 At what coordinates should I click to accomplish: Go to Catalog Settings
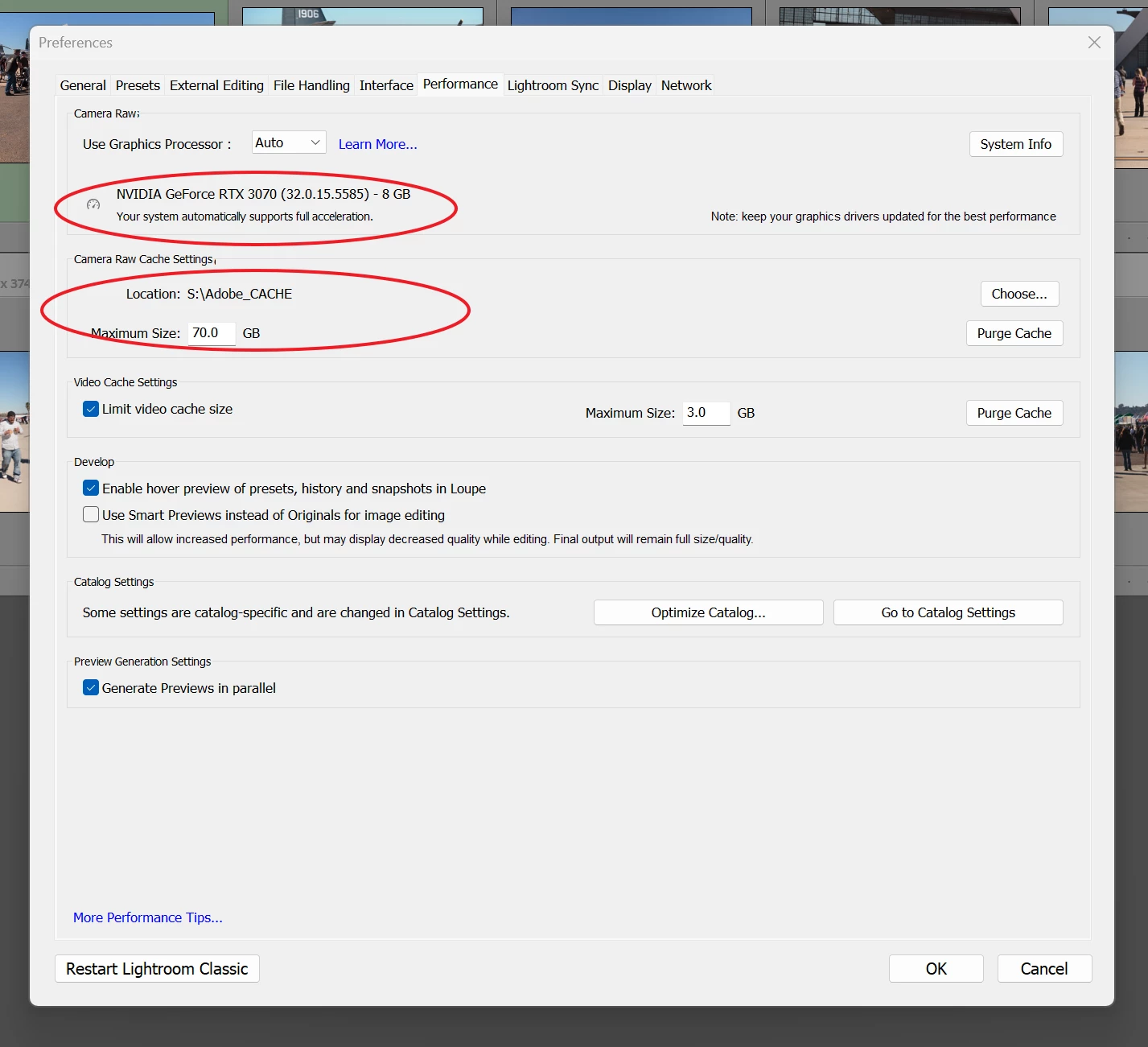948,612
